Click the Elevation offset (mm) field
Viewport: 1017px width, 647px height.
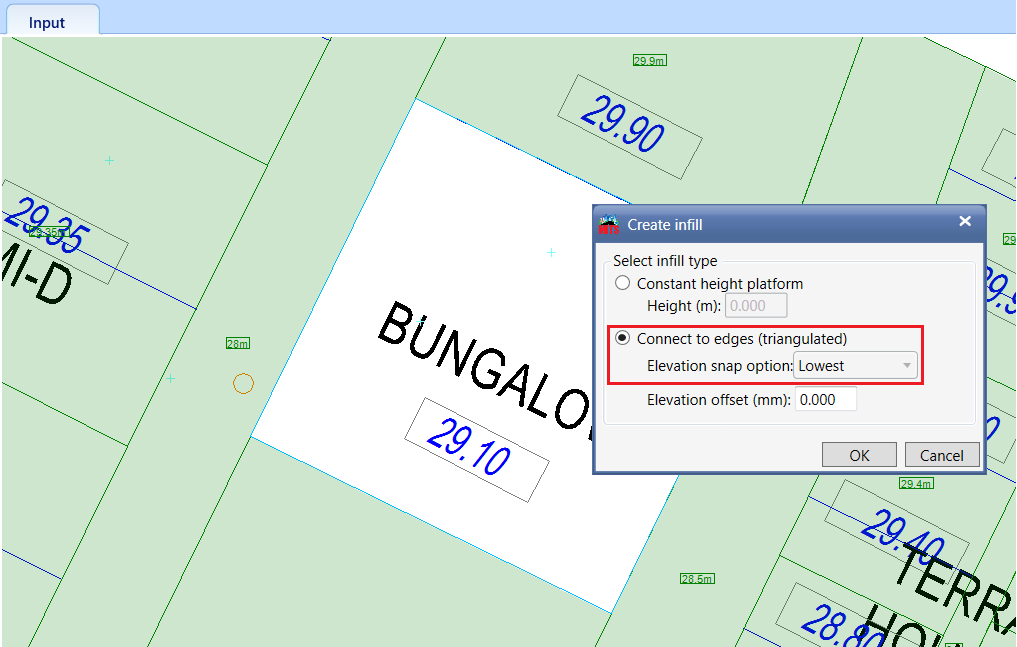(826, 399)
